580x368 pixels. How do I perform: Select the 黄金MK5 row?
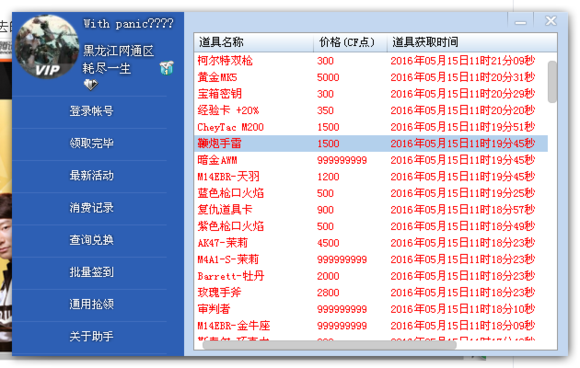coord(371,77)
